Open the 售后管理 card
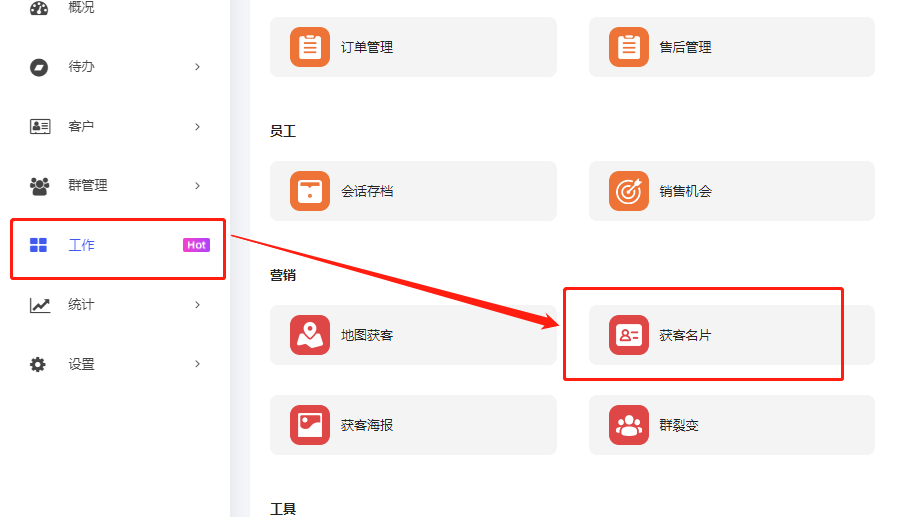 [x=732, y=47]
